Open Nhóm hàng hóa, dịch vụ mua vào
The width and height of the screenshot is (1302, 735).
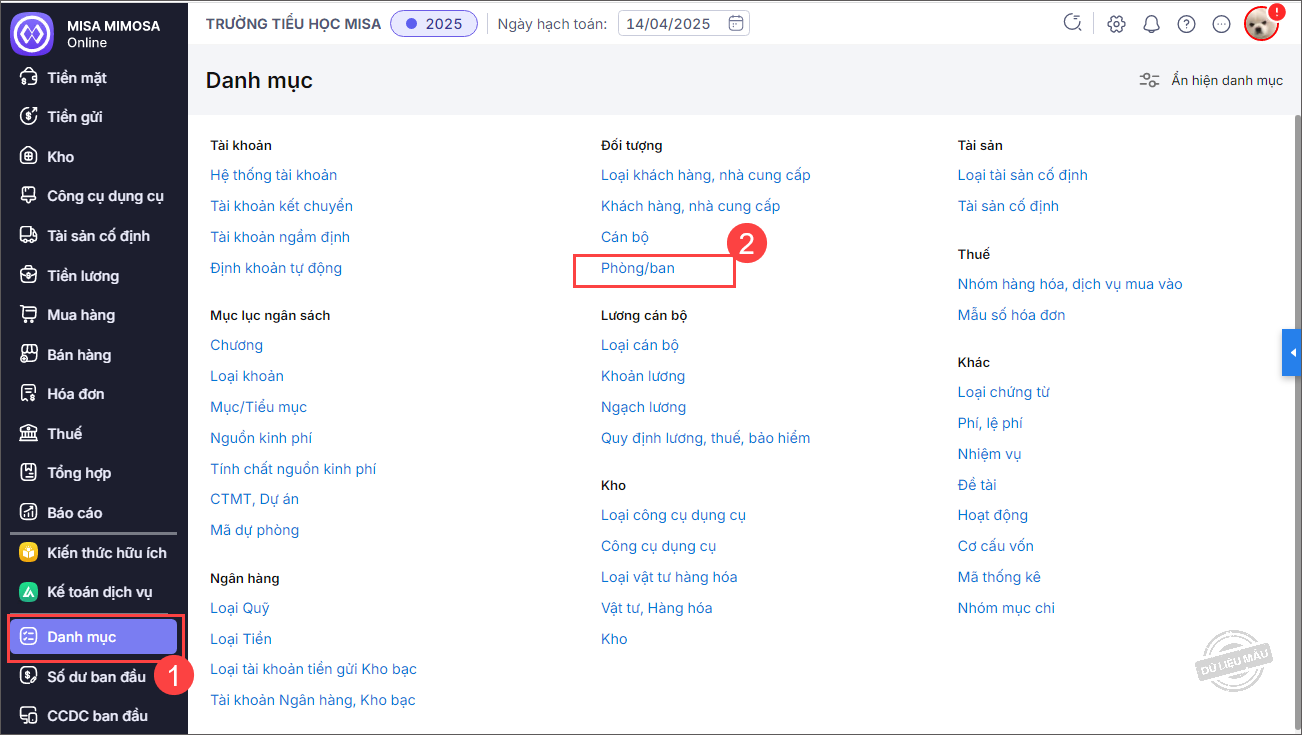(x=1070, y=284)
